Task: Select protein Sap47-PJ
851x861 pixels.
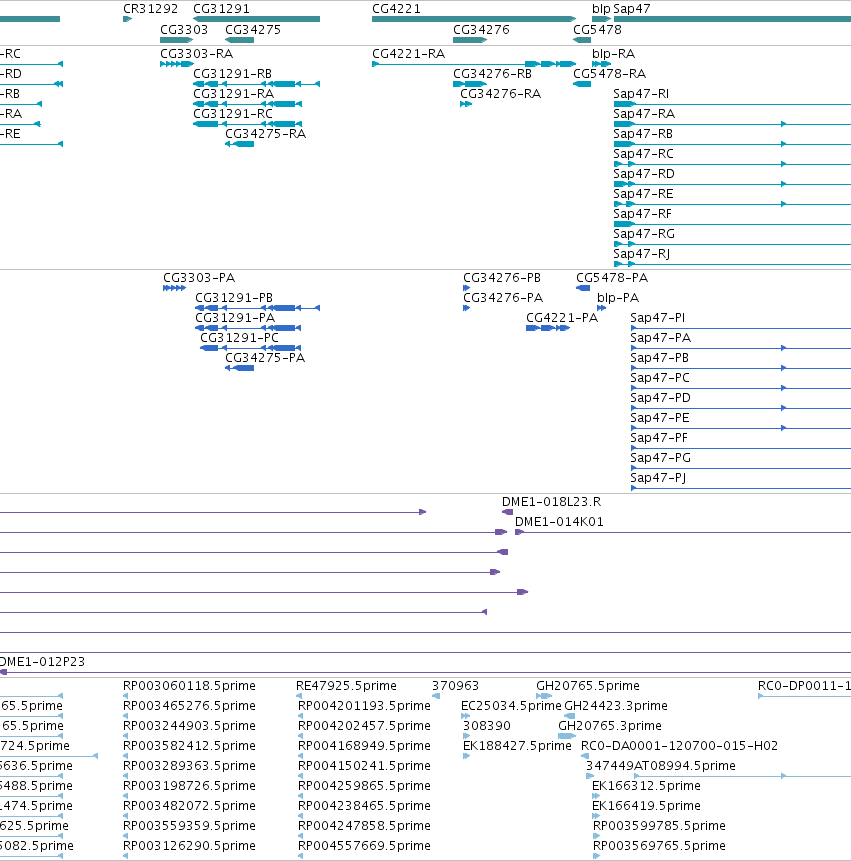Action: (658, 478)
